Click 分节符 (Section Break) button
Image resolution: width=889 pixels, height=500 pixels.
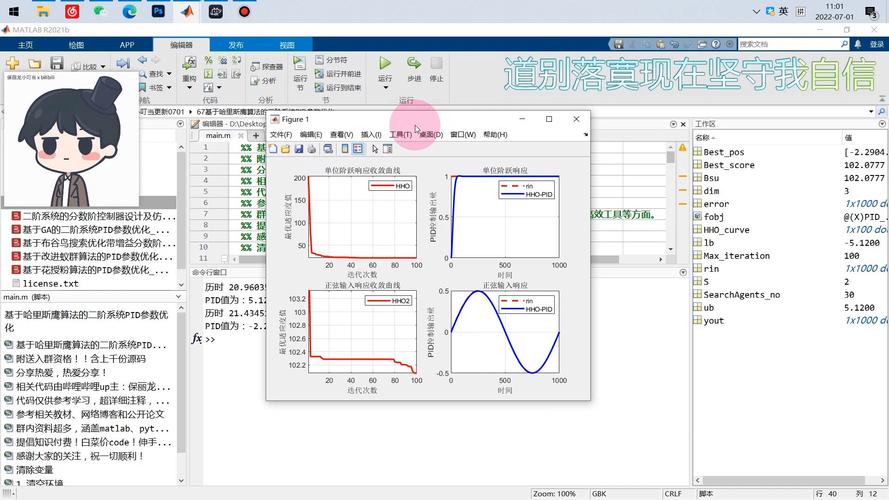(332, 60)
